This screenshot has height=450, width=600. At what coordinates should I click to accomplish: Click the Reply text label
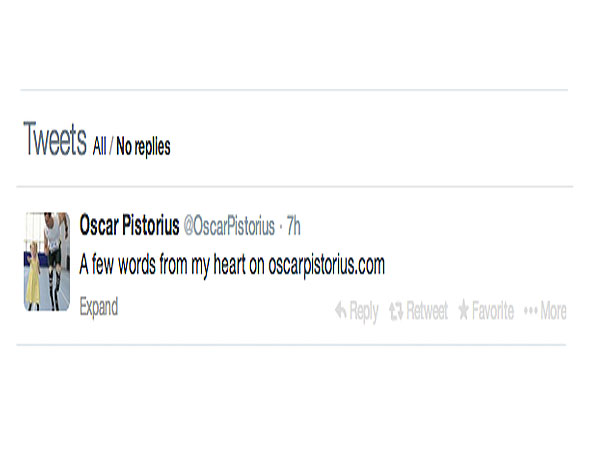364,311
